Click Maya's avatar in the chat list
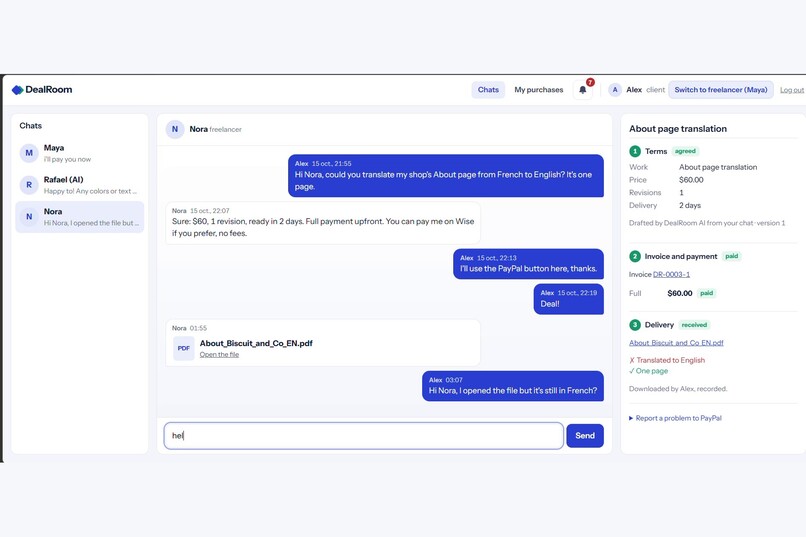The image size is (806, 537). [x=29, y=153]
